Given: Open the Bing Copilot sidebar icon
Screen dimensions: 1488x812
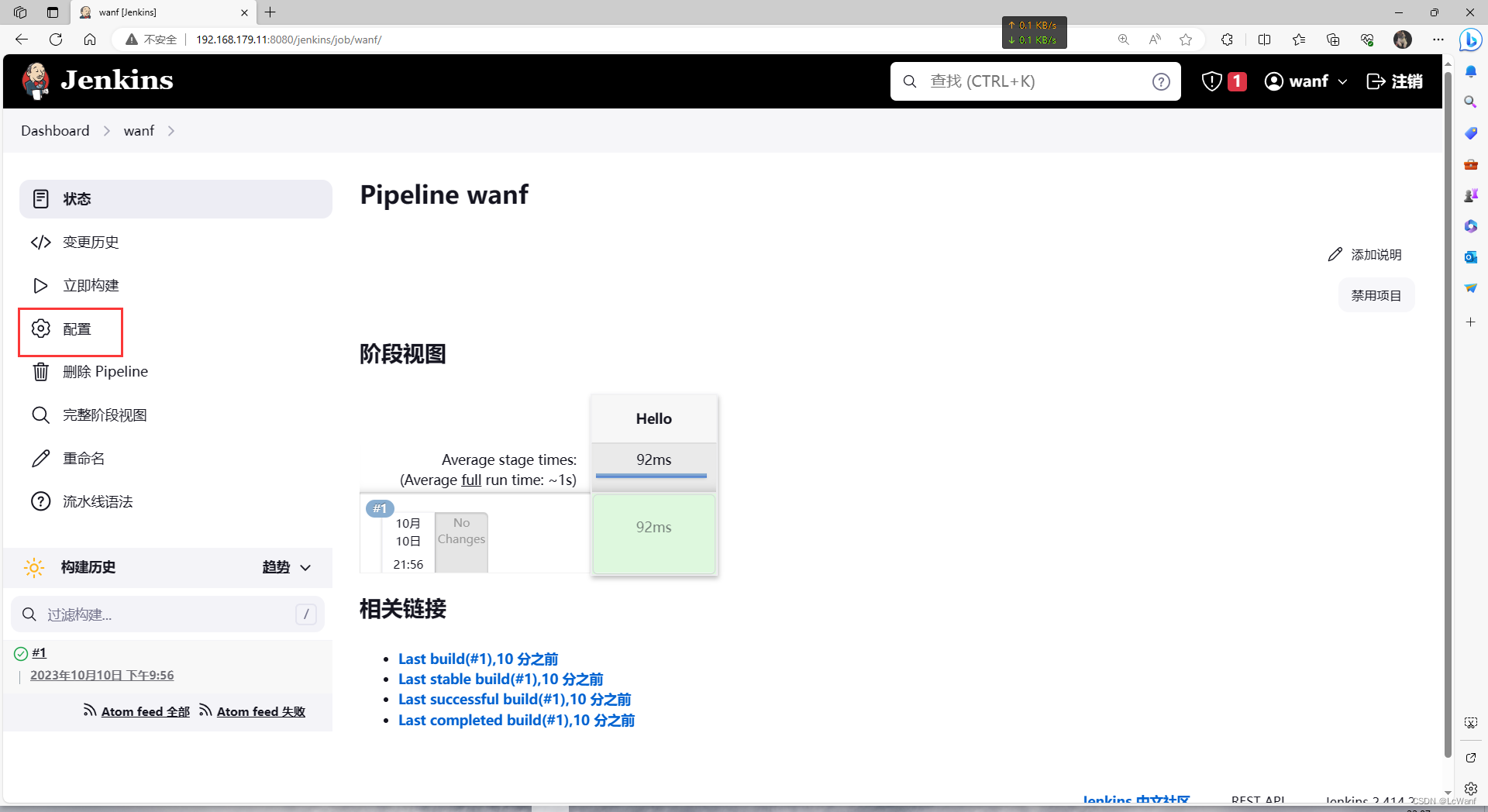Looking at the screenshot, I should [x=1470, y=40].
